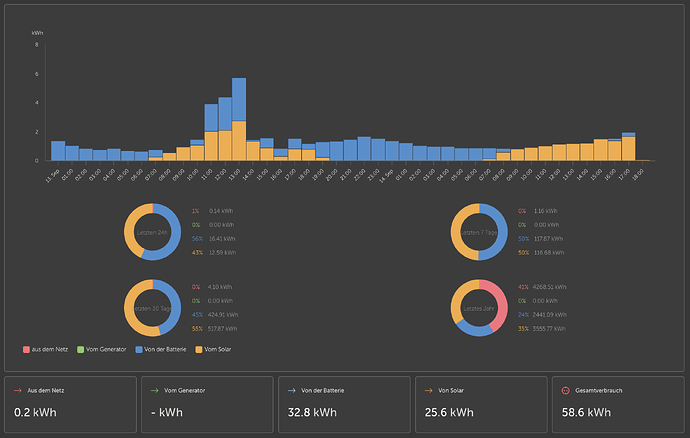Open the 25.6 kWh Von Solar card value
Screen dimensions: 690x438
coord(449,412)
